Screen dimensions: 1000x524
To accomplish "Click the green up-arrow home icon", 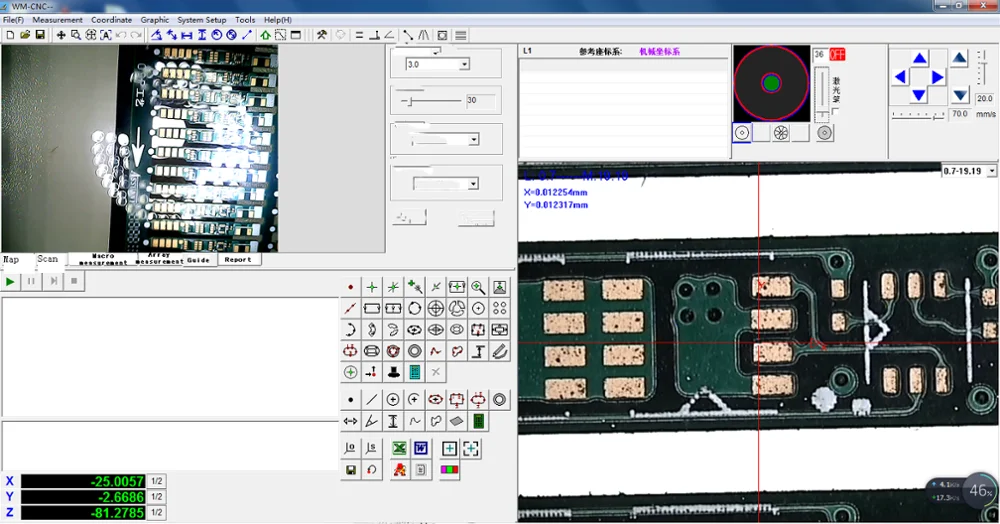I will pyautogui.click(x=265, y=35).
